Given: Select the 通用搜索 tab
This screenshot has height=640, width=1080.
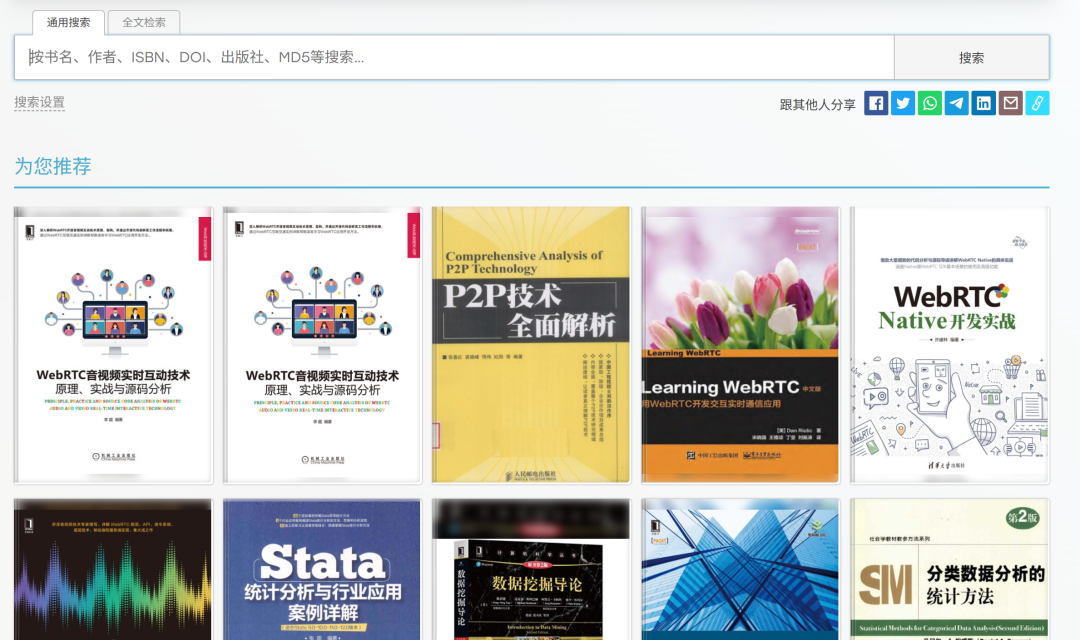Looking at the screenshot, I should (x=68, y=22).
